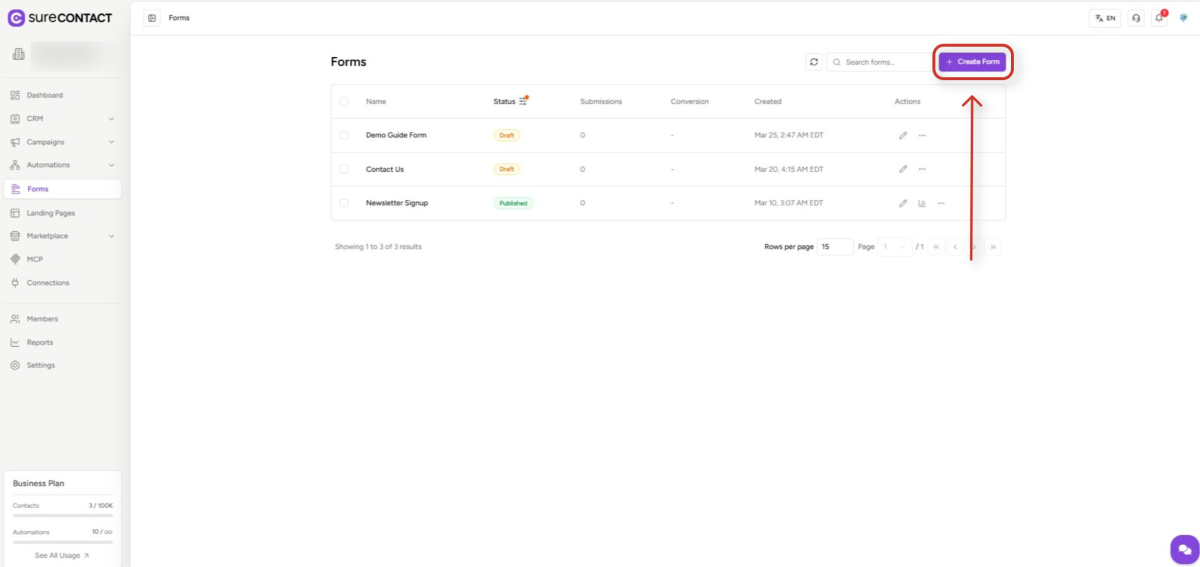
Task: Open the Newsletter Signup form name
Action: point(397,203)
